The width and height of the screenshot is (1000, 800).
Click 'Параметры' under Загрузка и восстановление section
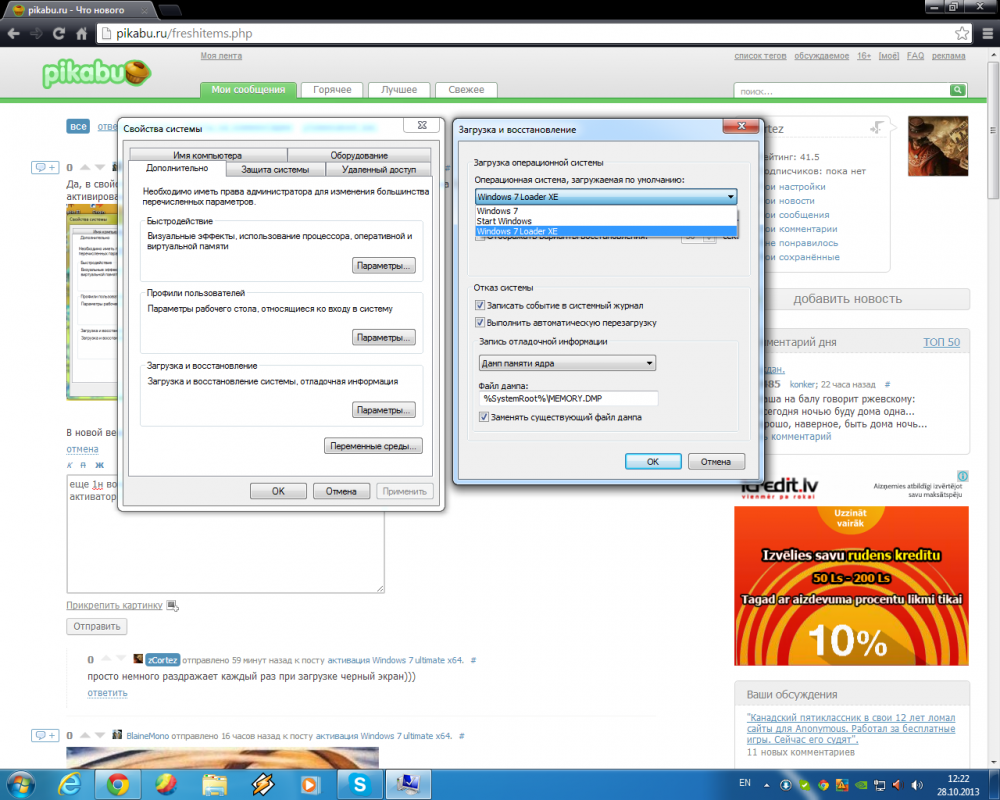click(x=383, y=410)
